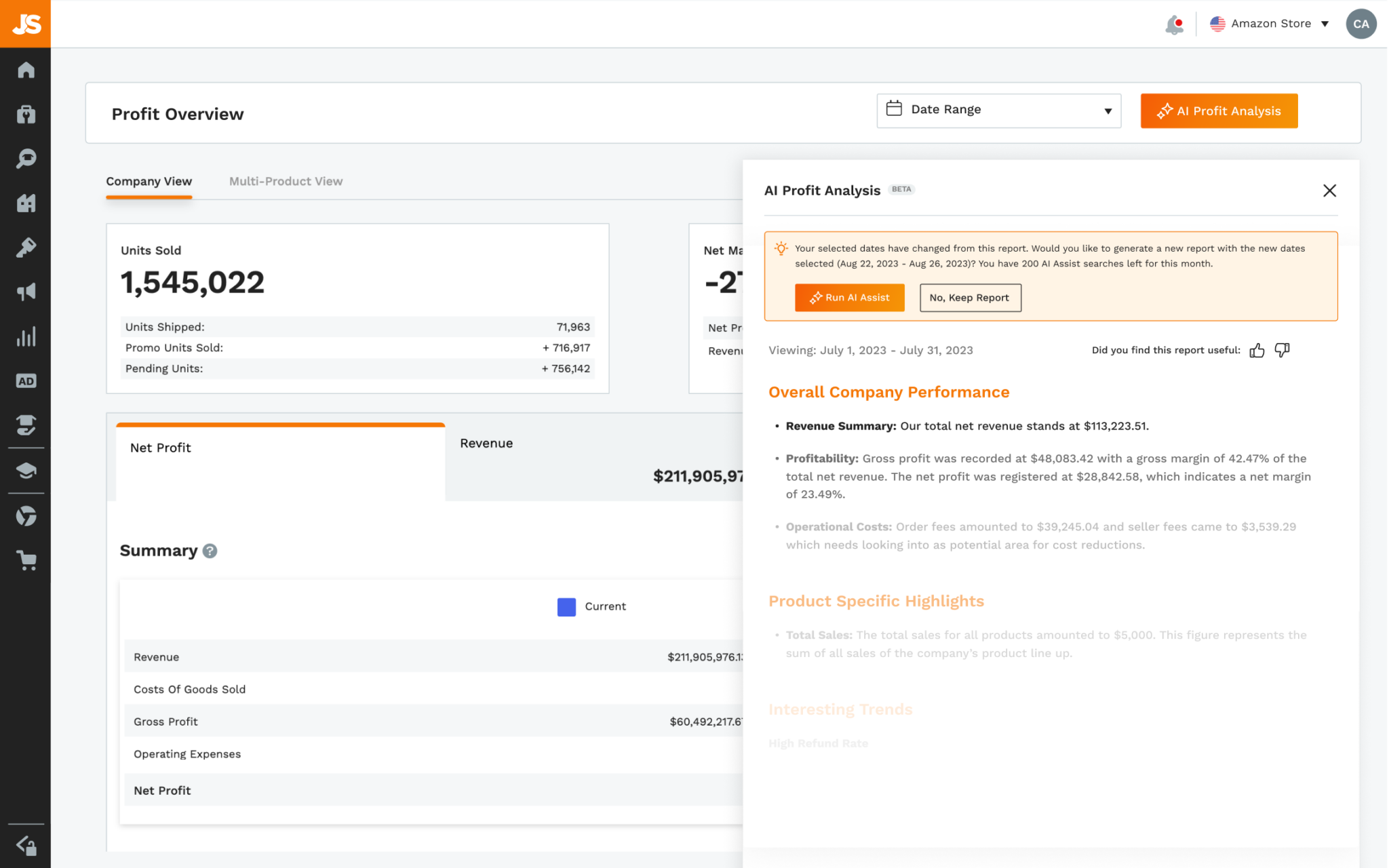Thumbs up the AI report as useful

tap(1258, 349)
